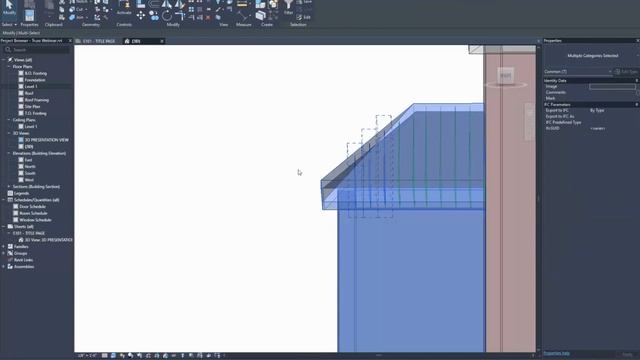The height and width of the screenshot is (360, 640).
Task: Select the Mirror Pick Axis tool
Action: click(167, 4)
